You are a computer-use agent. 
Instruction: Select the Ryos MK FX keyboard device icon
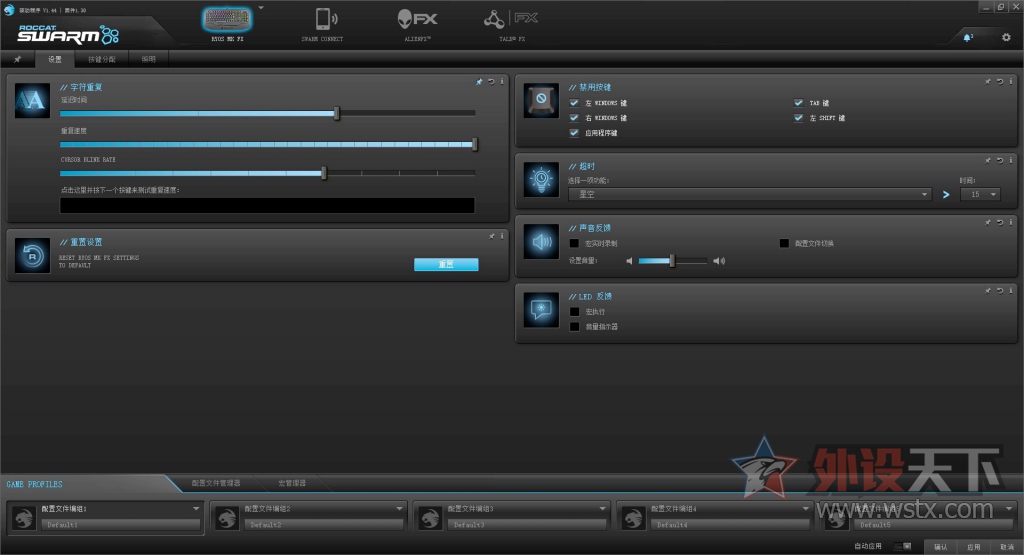click(226, 19)
